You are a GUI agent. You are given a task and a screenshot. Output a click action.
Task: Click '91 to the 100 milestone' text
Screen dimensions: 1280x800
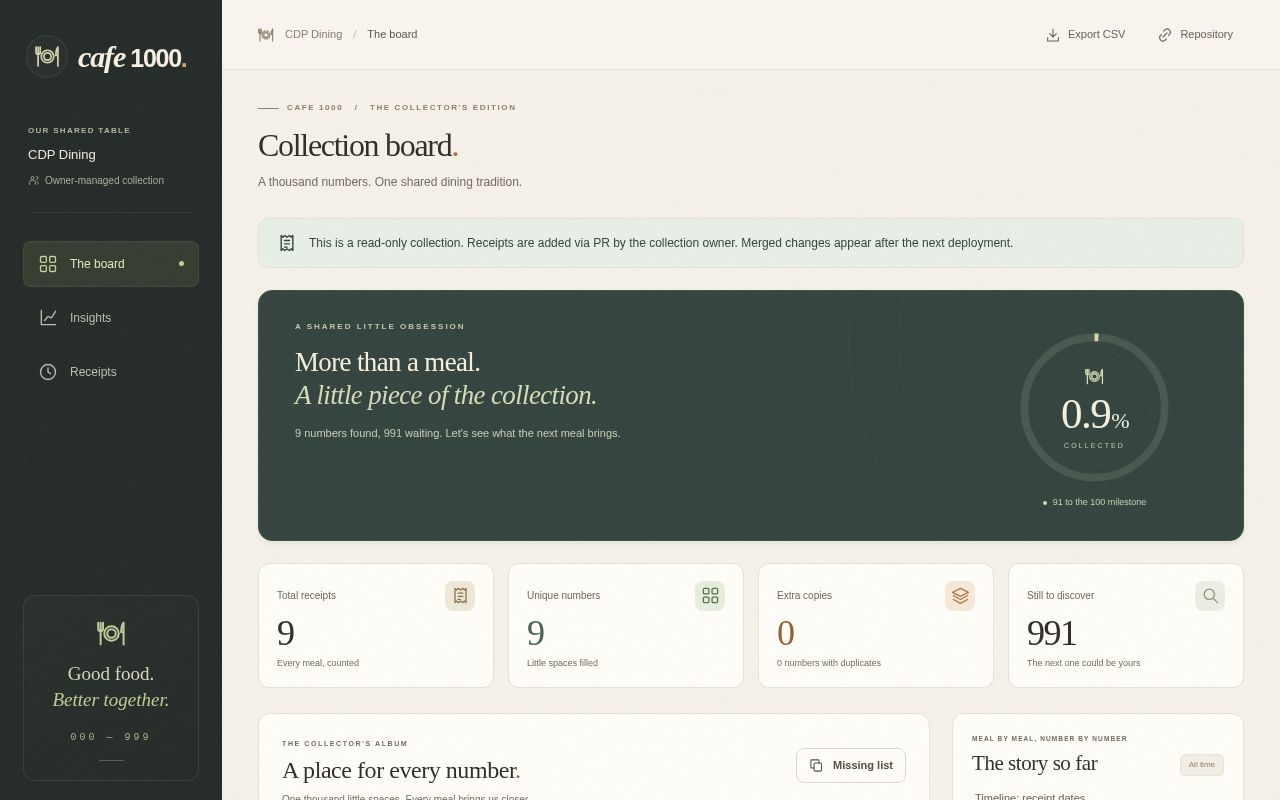tap(1099, 502)
